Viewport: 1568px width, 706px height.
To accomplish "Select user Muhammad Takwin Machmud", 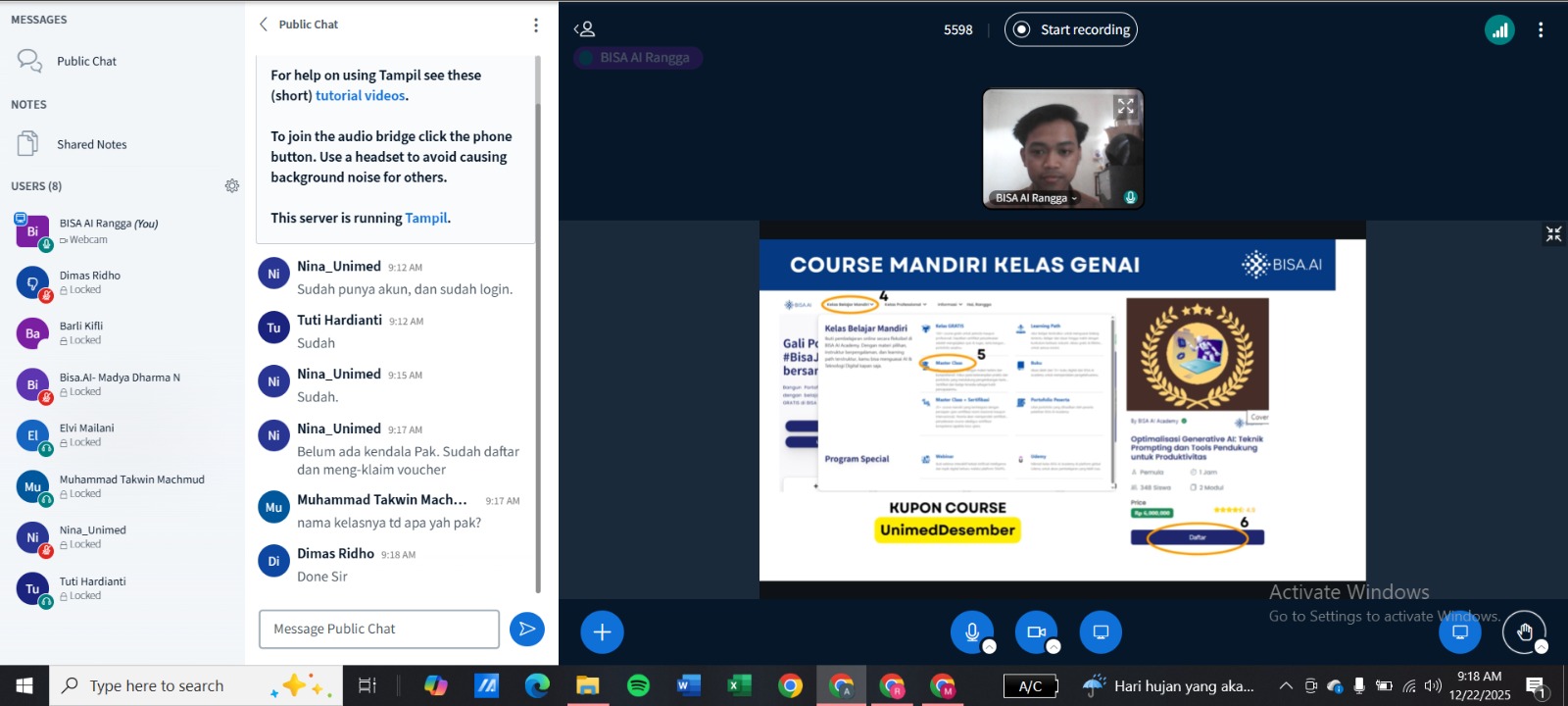I will click(122, 486).
